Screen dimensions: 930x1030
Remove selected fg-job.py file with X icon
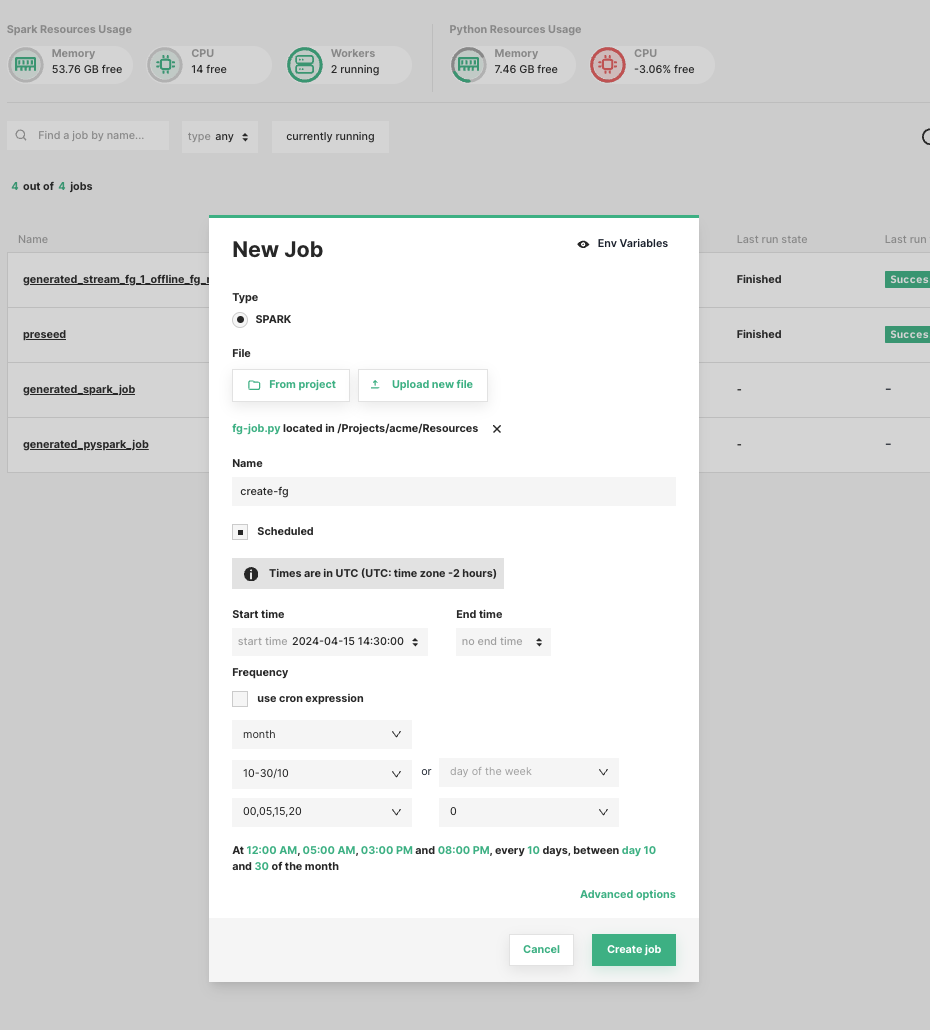click(497, 429)
